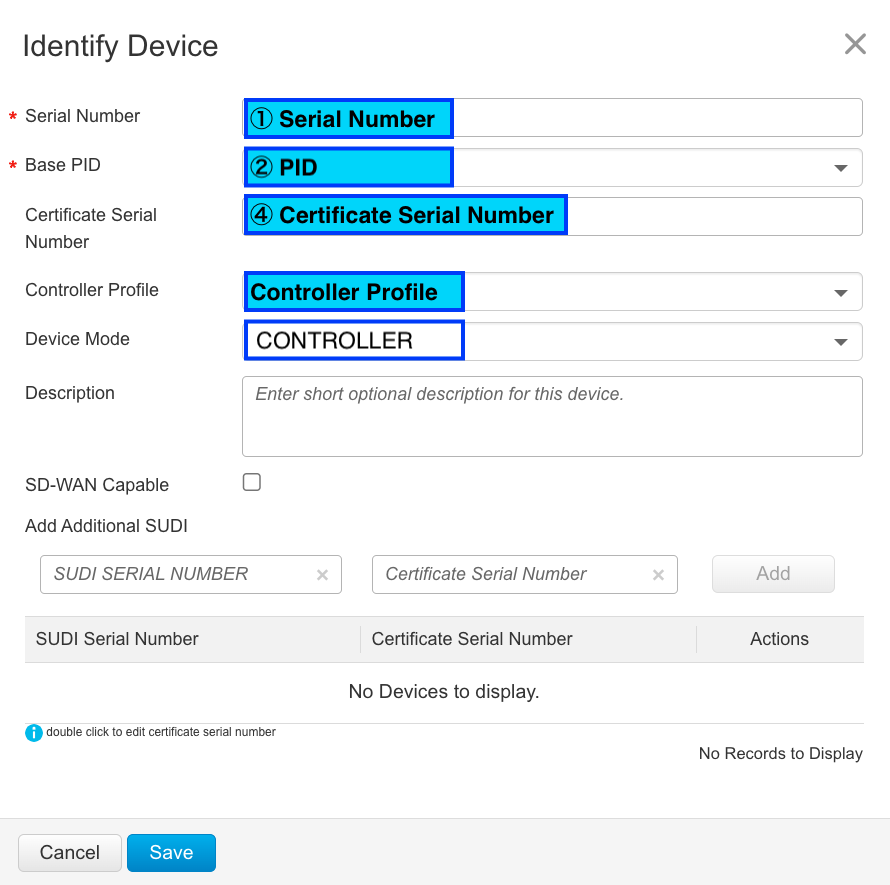
Task: Click the highlighted ① Serial Number callout
Action: pos(348,118)
